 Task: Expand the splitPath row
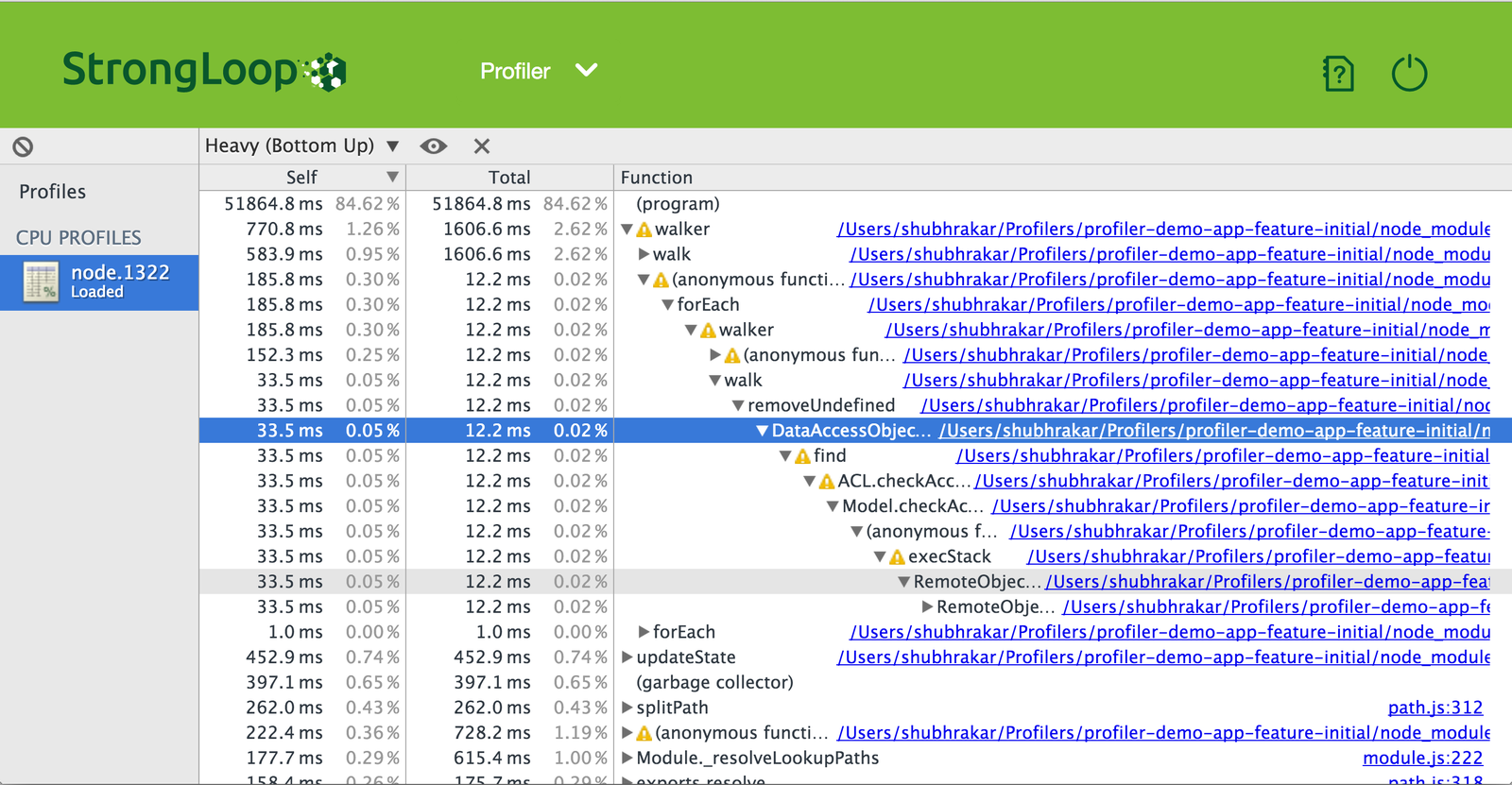(627, 708)
